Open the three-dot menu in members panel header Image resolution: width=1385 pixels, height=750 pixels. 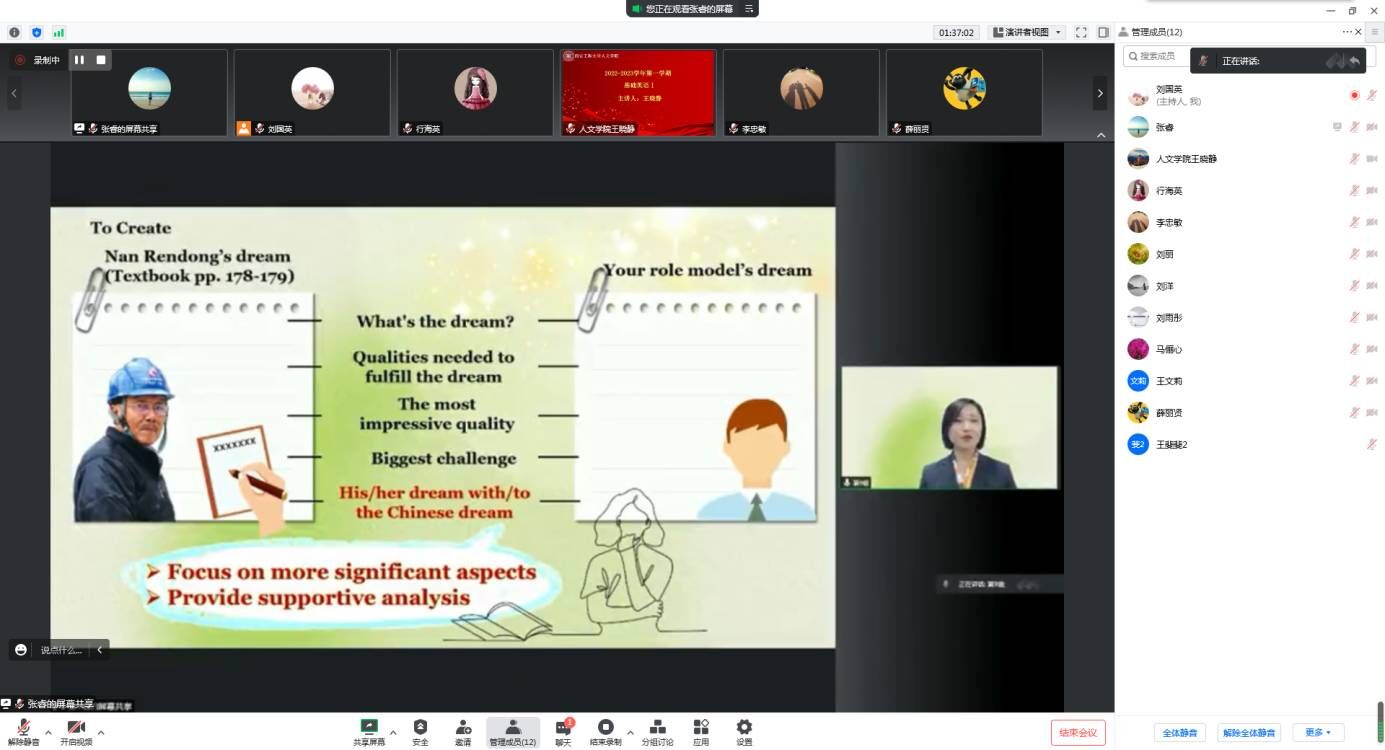[x=1347, y=32]
